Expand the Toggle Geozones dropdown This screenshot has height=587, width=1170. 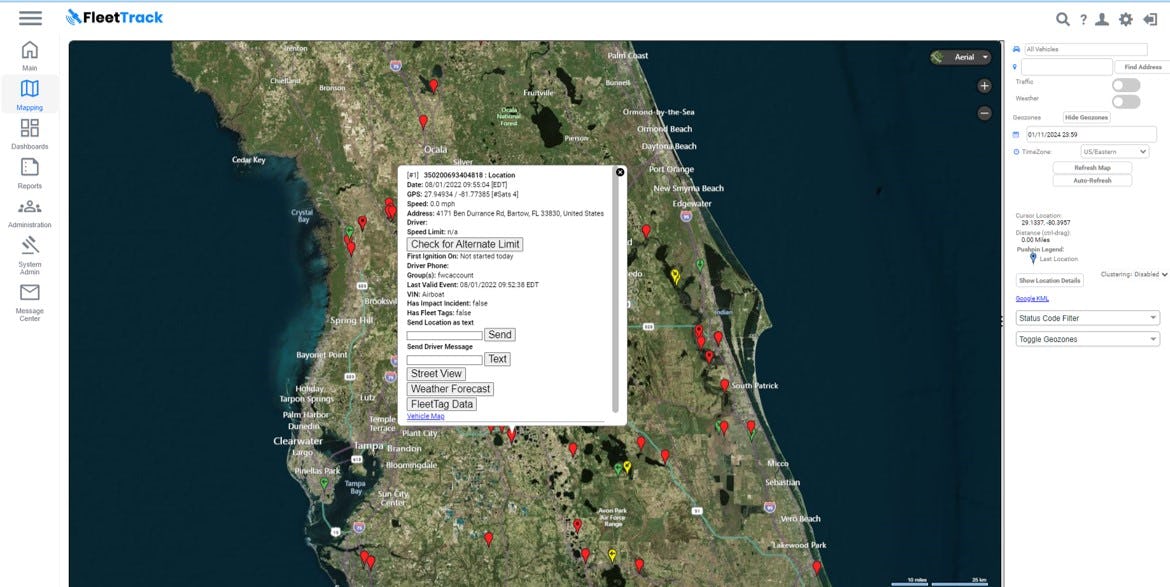pyautogui.click(x=1087, y=339)
